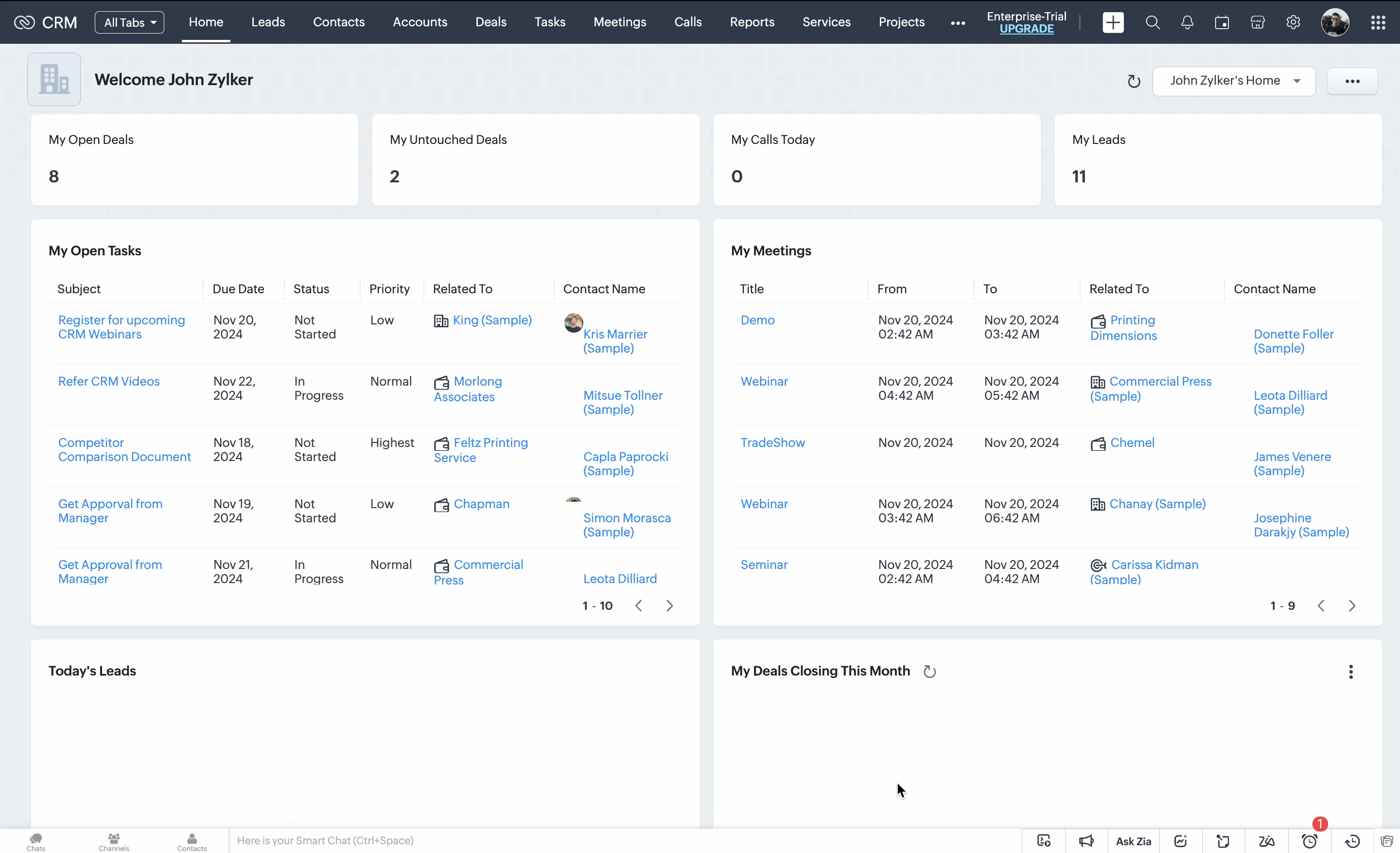Open the John Zylker's Home dropdown

click(x=1234, y=81)
